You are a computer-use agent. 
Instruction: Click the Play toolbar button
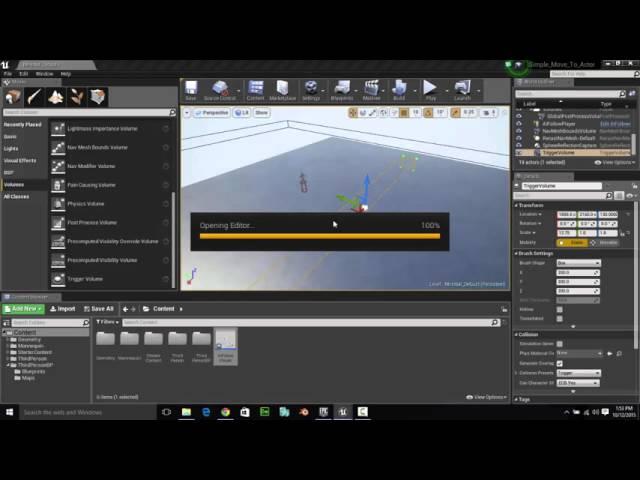click(430, 90)
